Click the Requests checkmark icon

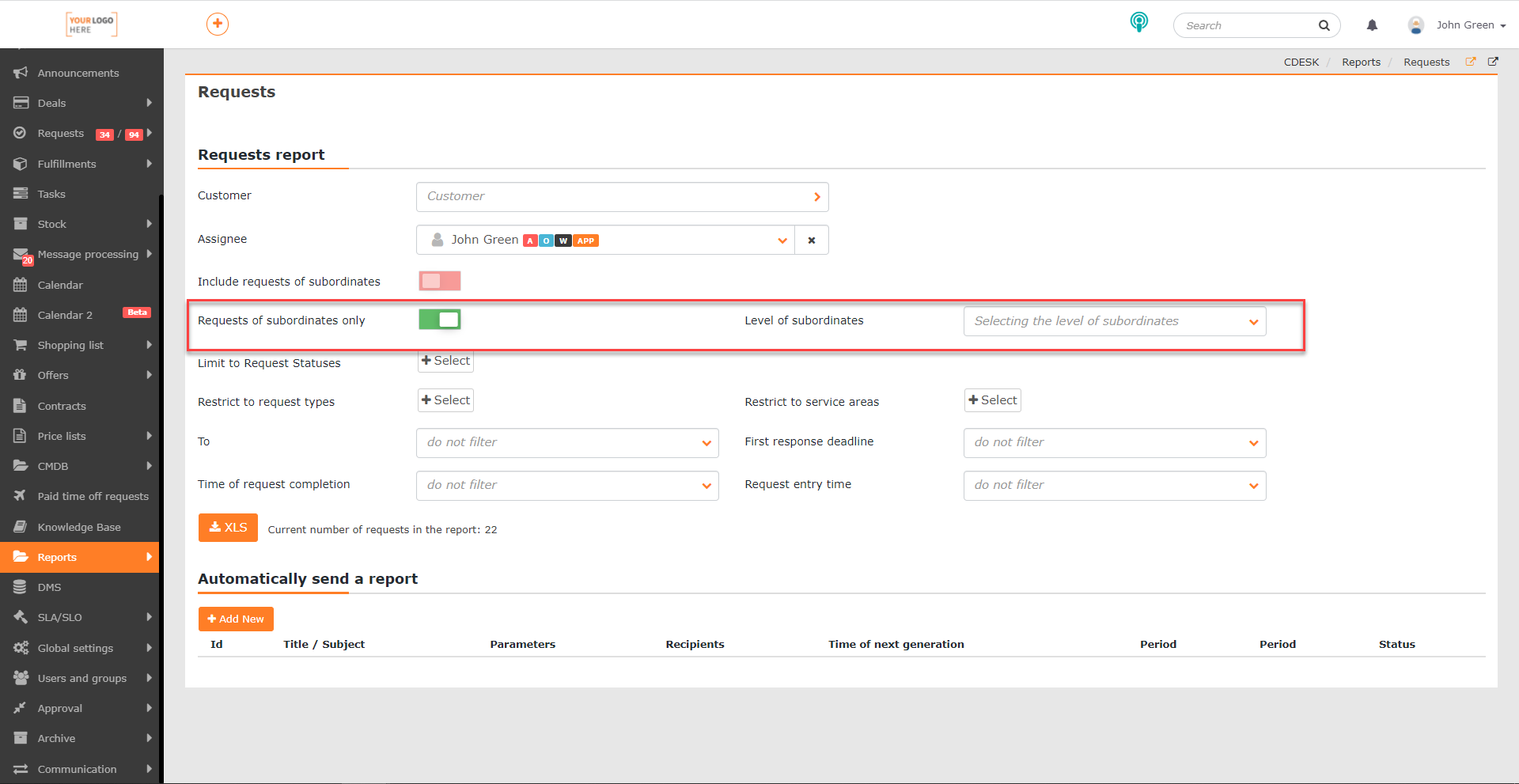coord(21,133)
